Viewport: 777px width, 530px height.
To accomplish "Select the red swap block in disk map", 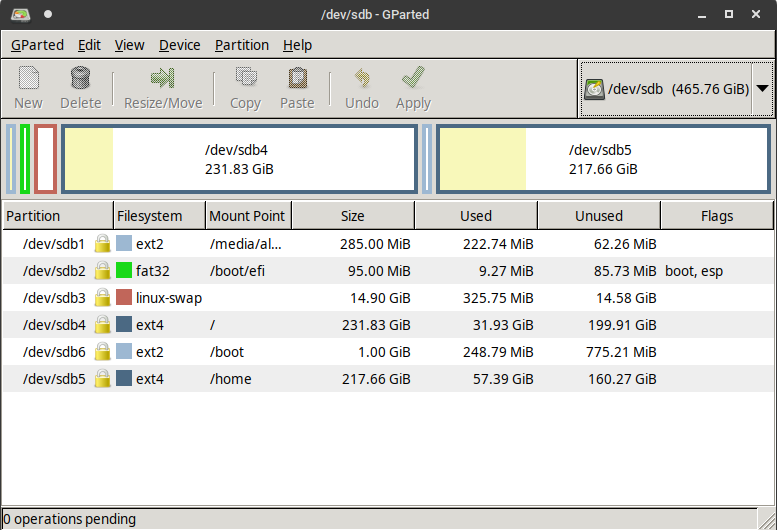I will pos(46,159).
